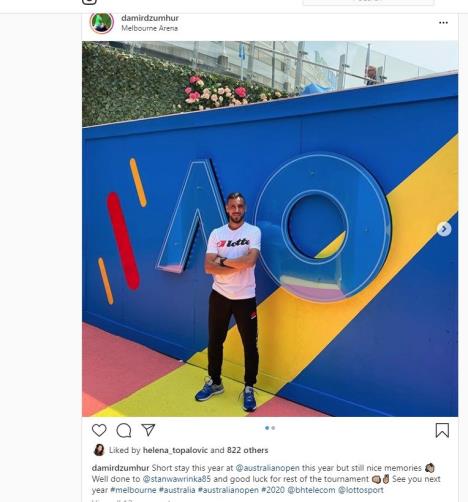Open comments with the speech bubble icon
This screenshot has height=502, width=468.
pos(124,430)
